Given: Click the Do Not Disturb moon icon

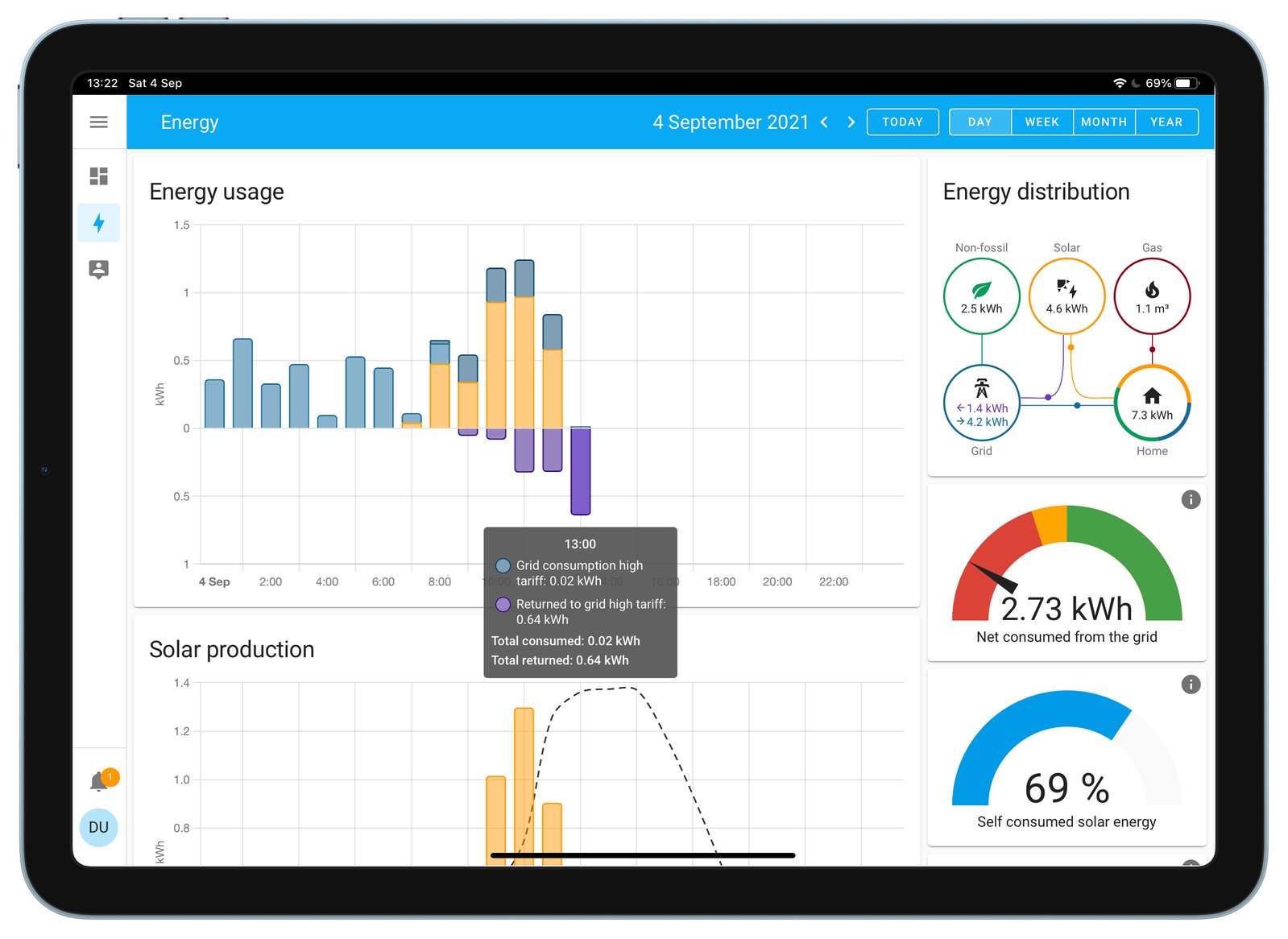Looking at the screenshot, I should tap(1136, 83).
